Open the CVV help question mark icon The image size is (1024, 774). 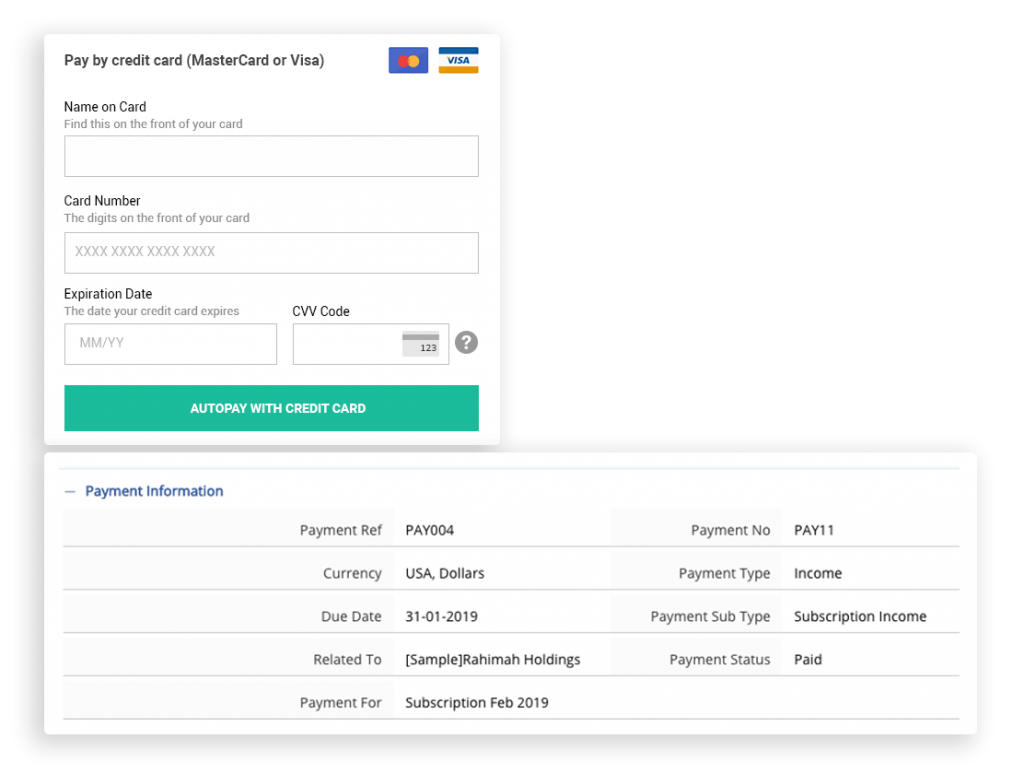(466, 342)
